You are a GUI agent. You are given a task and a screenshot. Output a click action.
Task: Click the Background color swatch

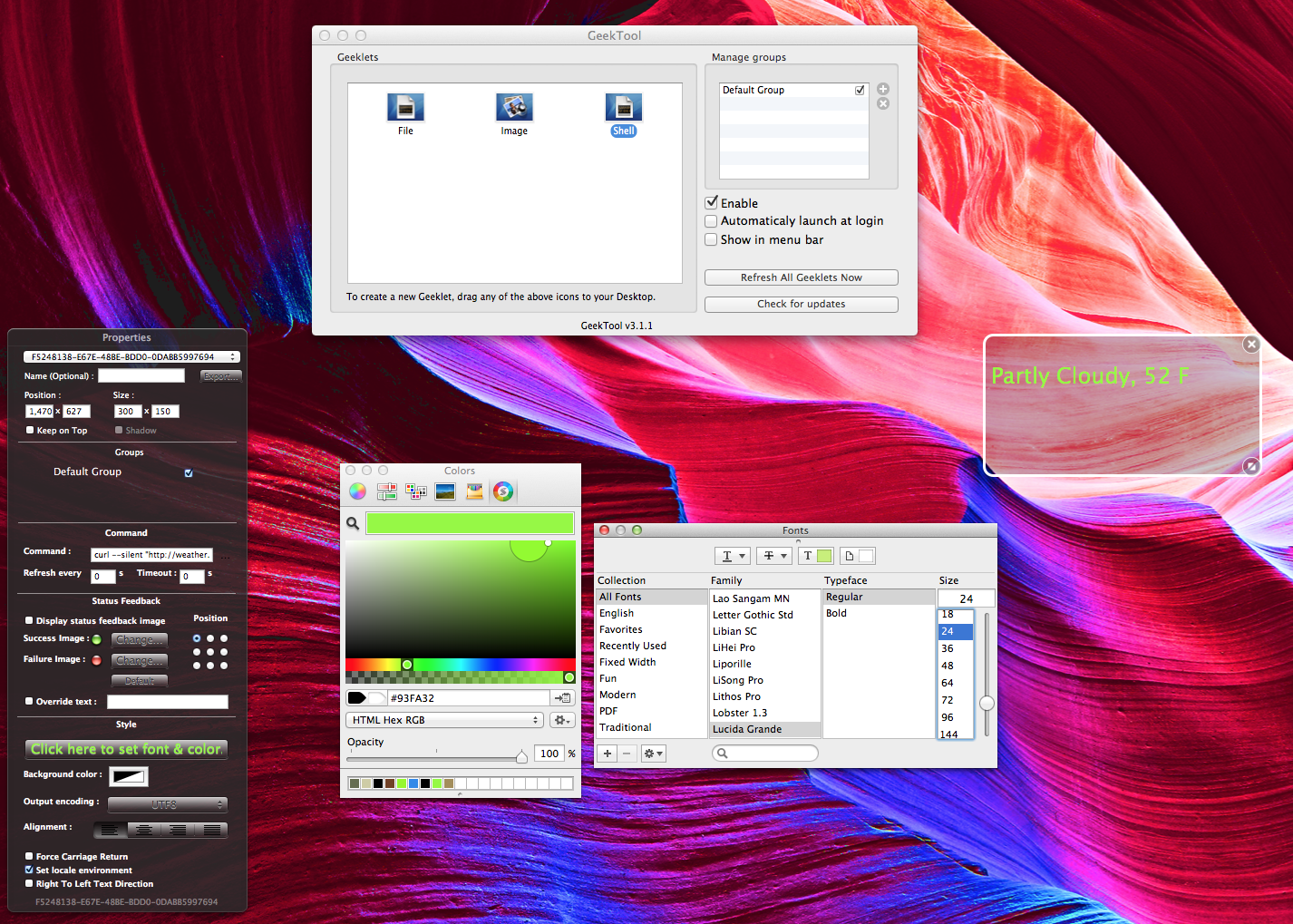tap(129, 776)
